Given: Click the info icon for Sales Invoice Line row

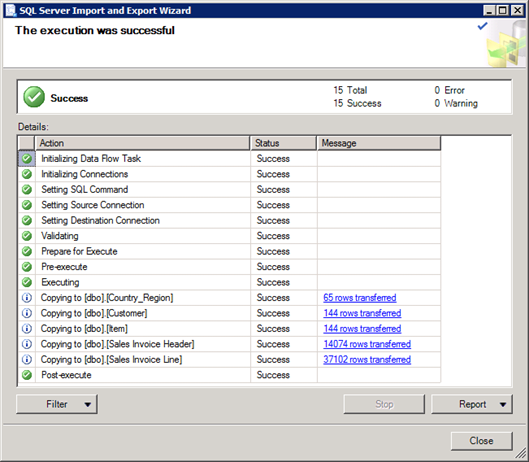Looking at the screenshot, I should [27, 359].
